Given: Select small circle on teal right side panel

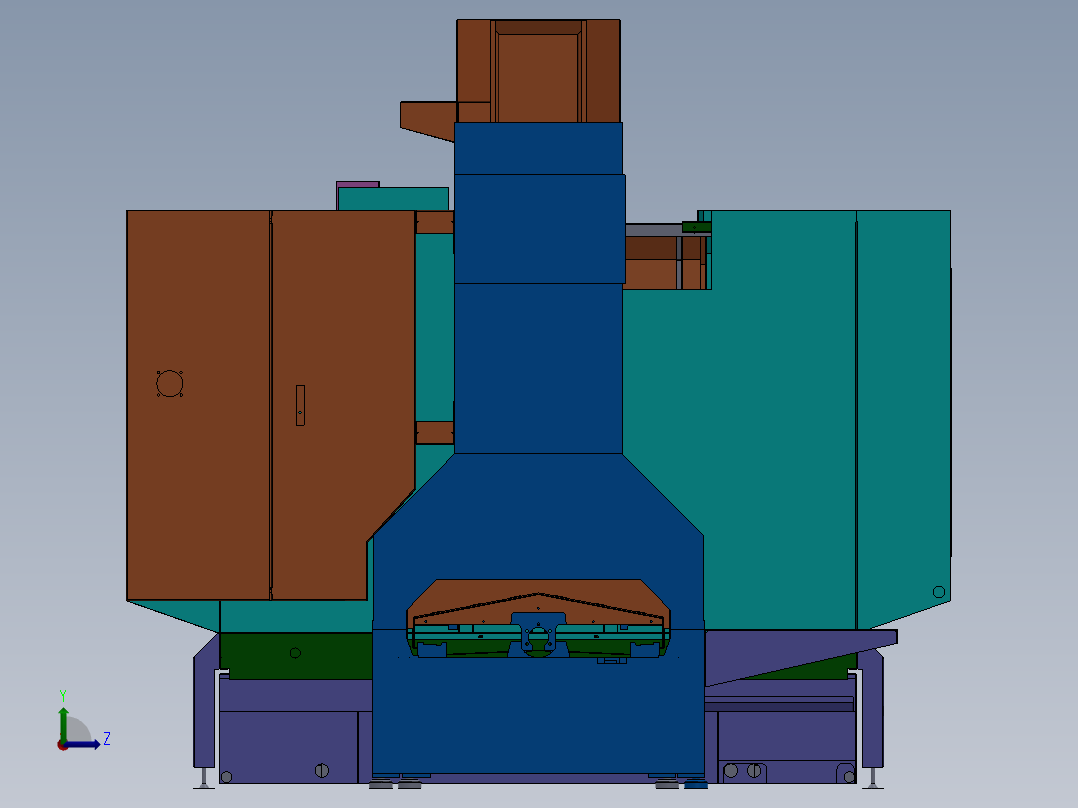Looking at the screenshot, I should point(938,591).
